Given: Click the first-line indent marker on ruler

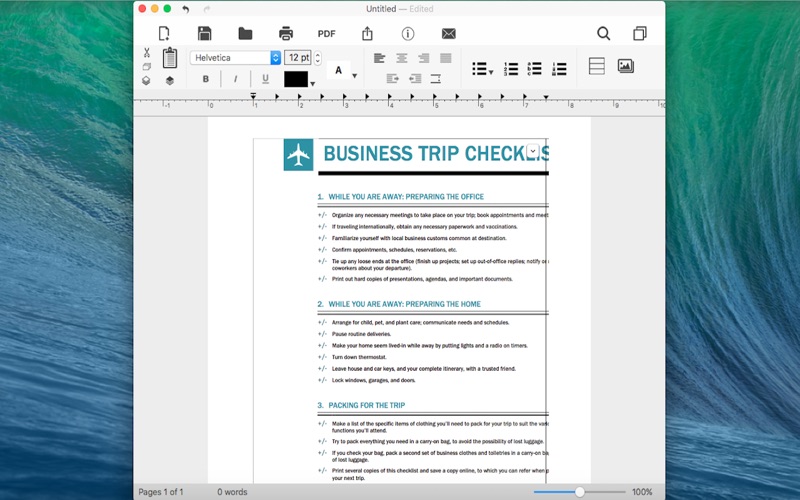Looking at the screenshot, I should (x=253, y=95).
